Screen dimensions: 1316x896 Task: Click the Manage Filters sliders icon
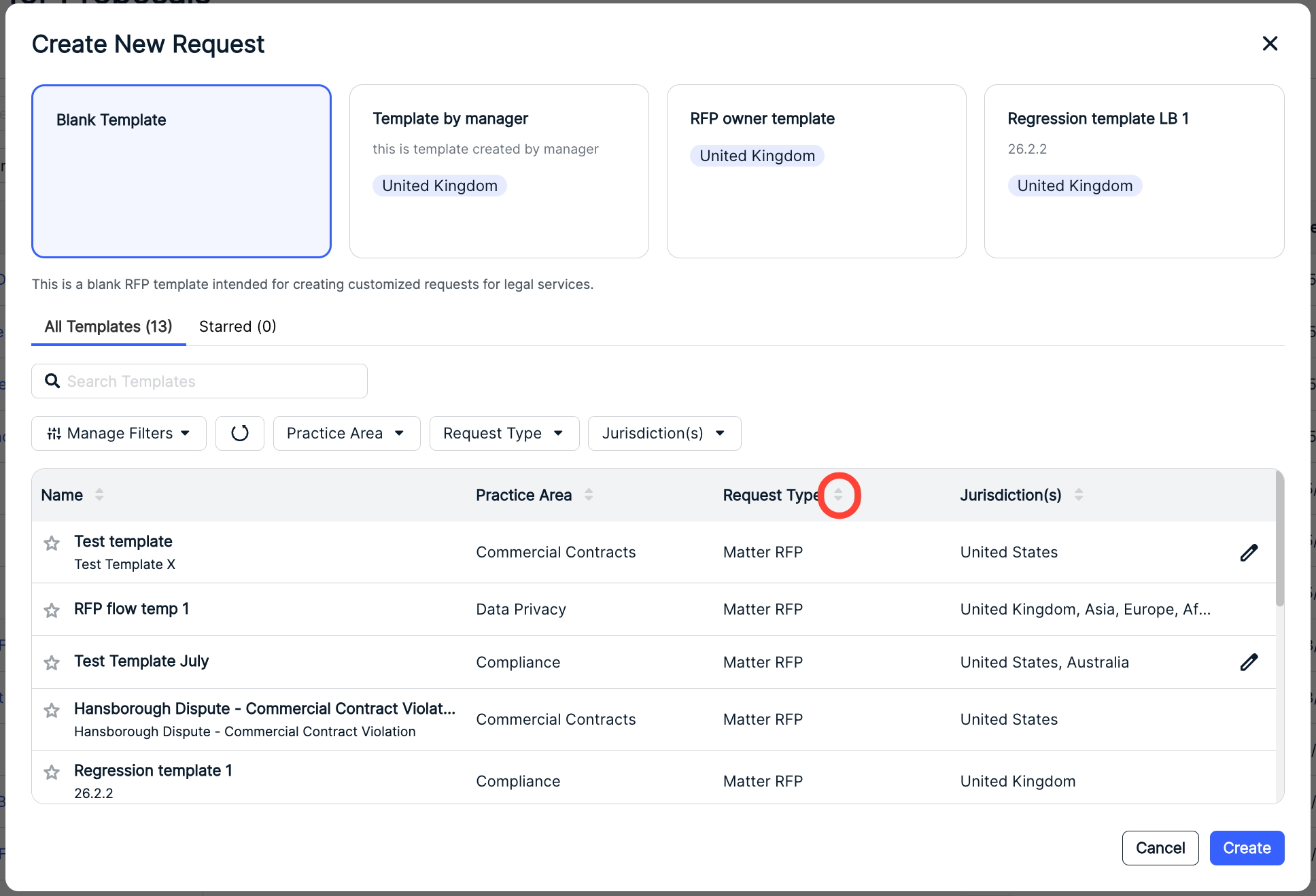pos(54,434)
